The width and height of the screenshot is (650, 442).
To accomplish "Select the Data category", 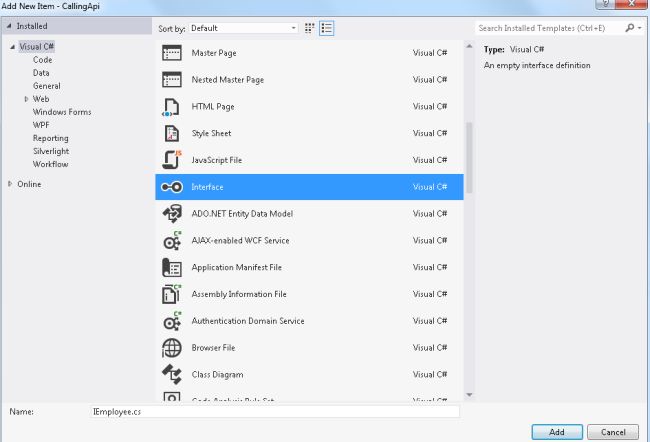I will 41,73.
